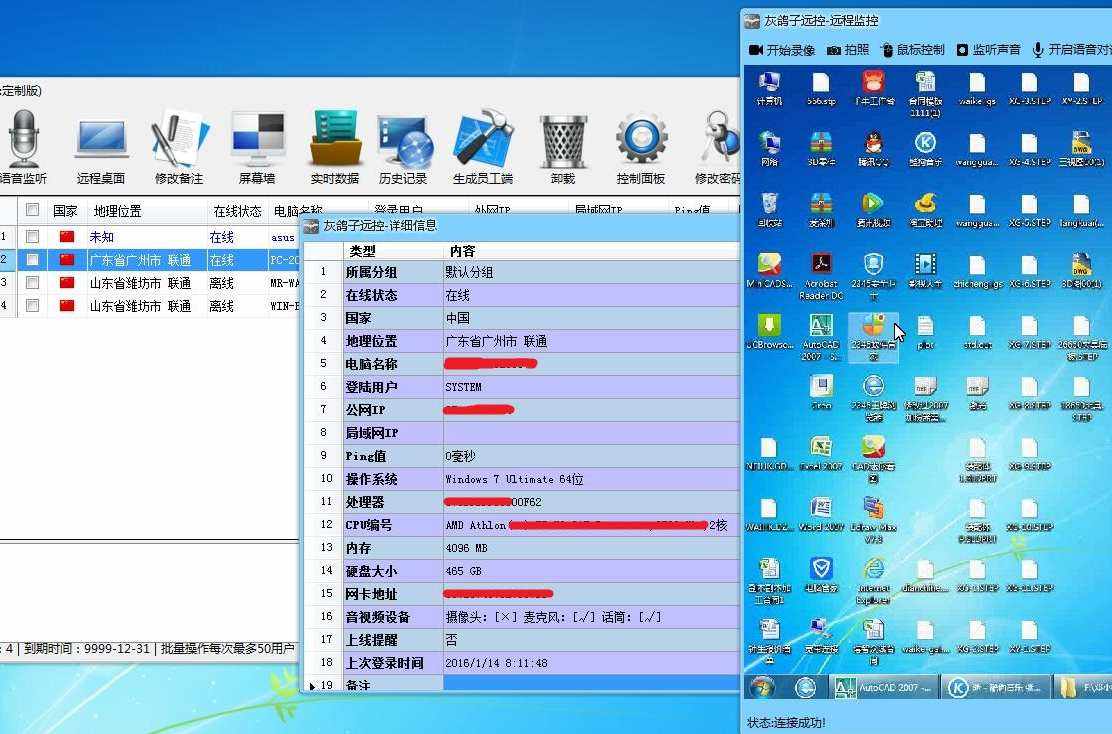Launch the 远程桌面 remote desktop tool
The width and height of the screenshot is (1112, 734).
101,148
